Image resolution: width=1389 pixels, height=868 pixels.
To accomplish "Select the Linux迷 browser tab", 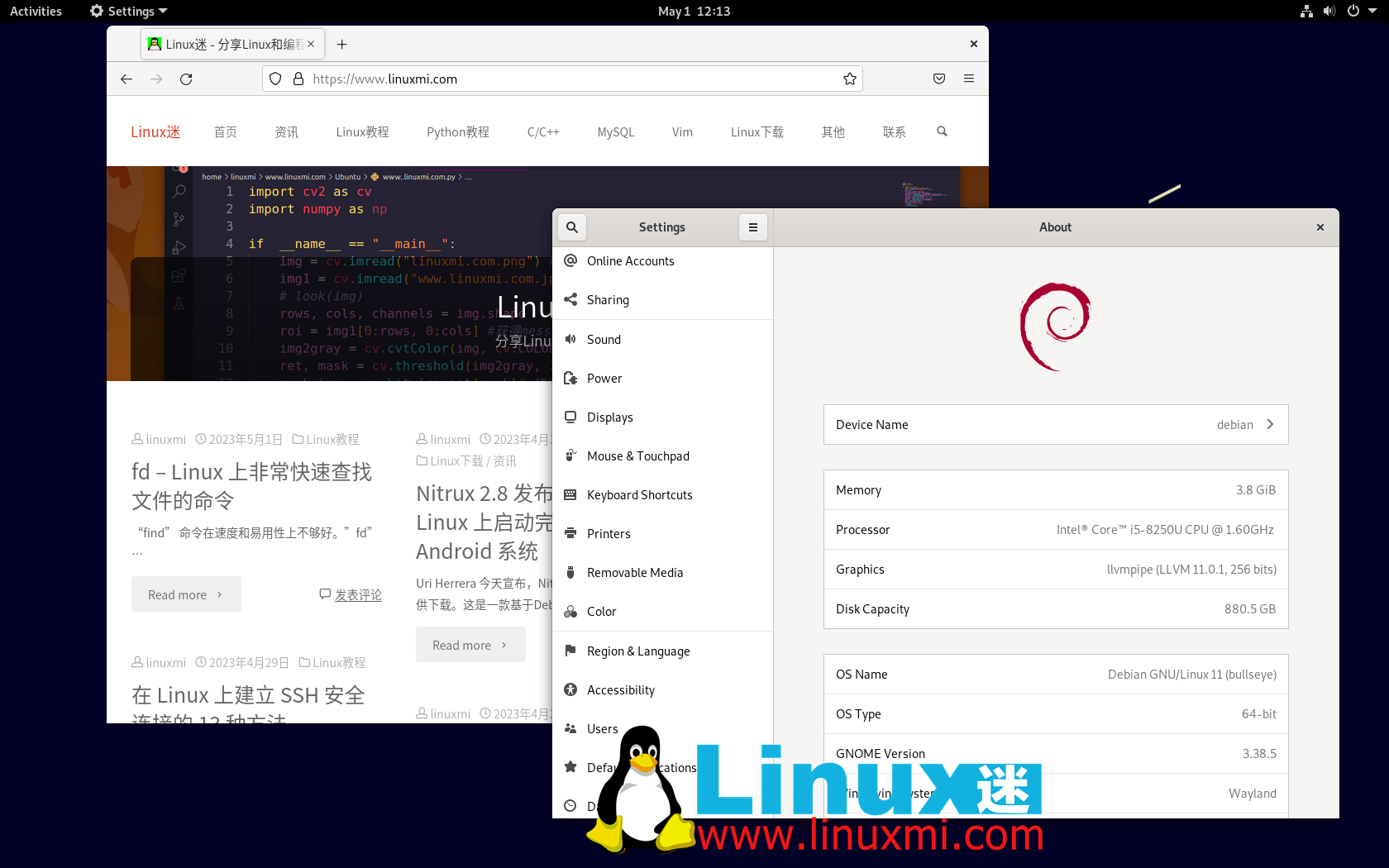I will click(231, 45).
